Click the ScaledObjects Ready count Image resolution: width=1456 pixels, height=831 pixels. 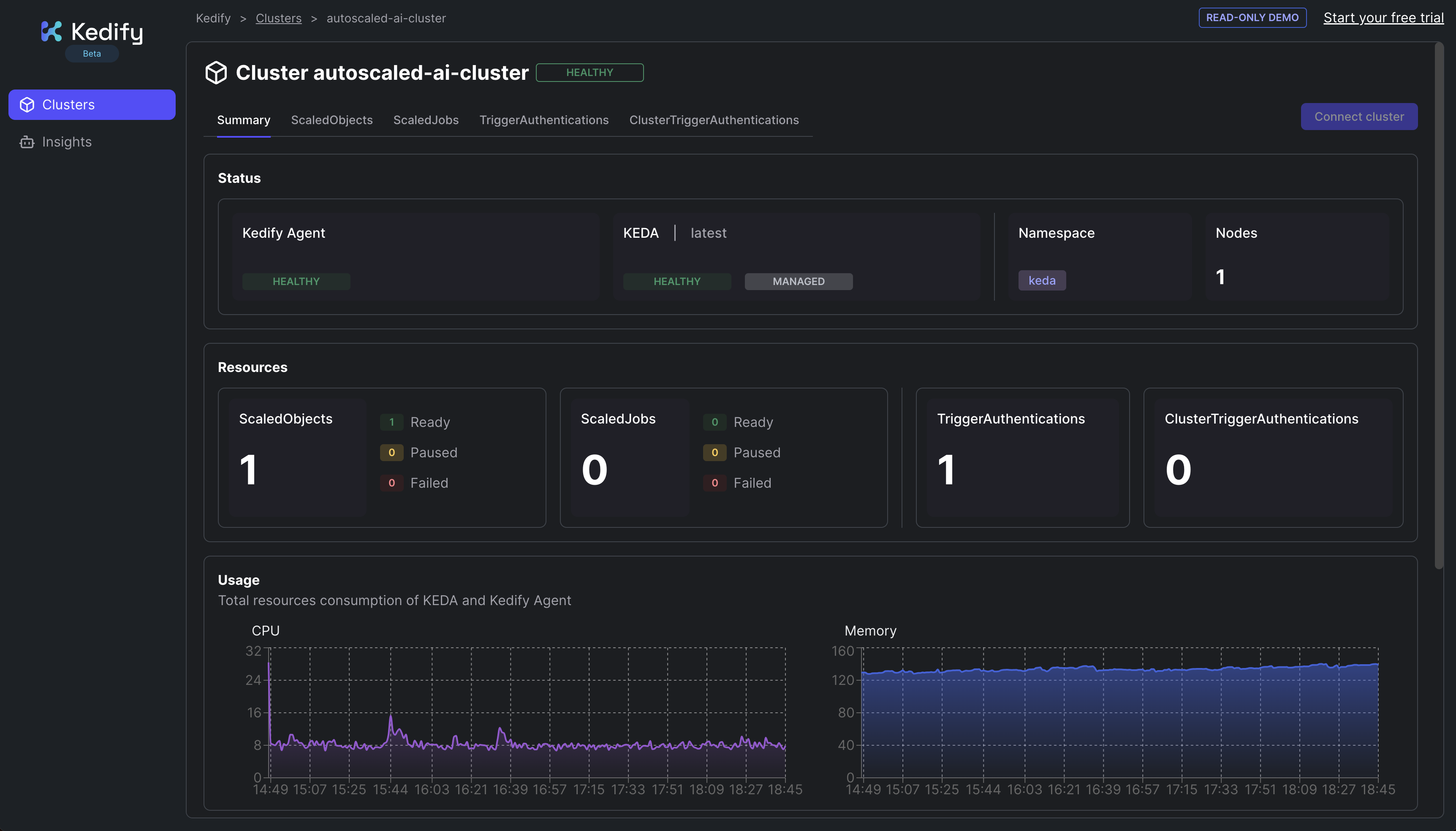coord(391,422)
